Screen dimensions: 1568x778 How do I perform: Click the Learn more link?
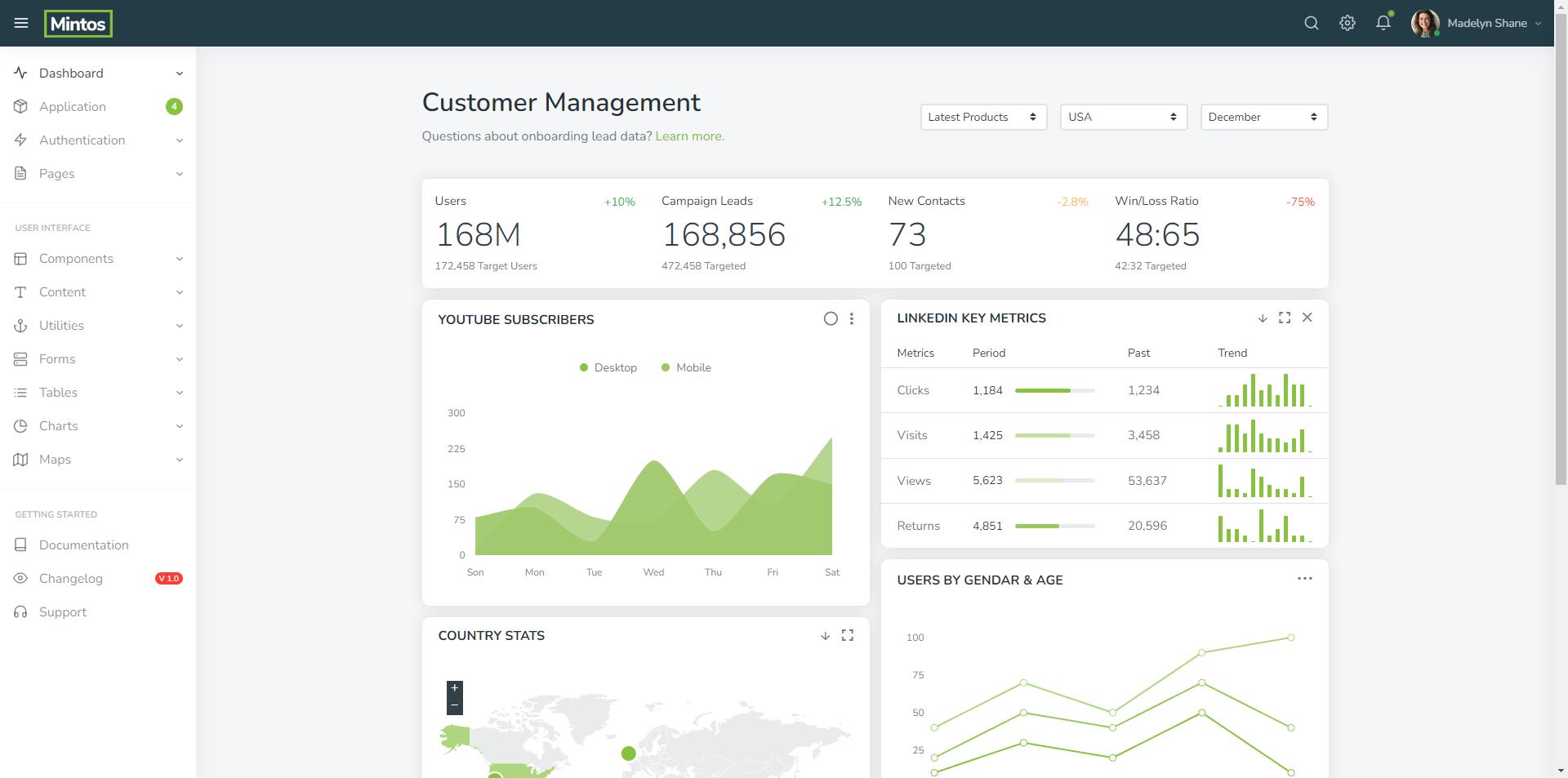(689, 136)
